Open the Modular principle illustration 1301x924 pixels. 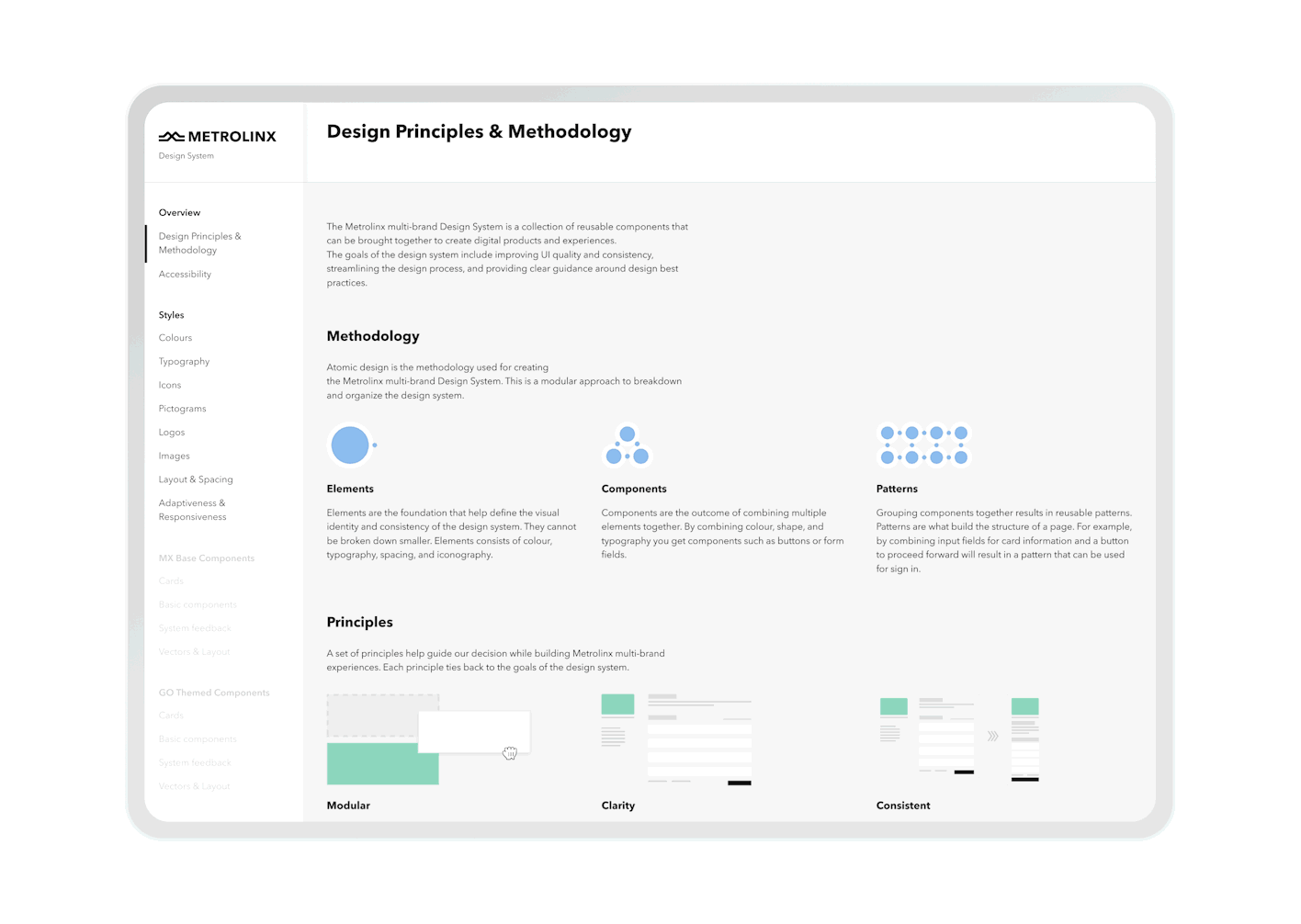coord(428,740)
